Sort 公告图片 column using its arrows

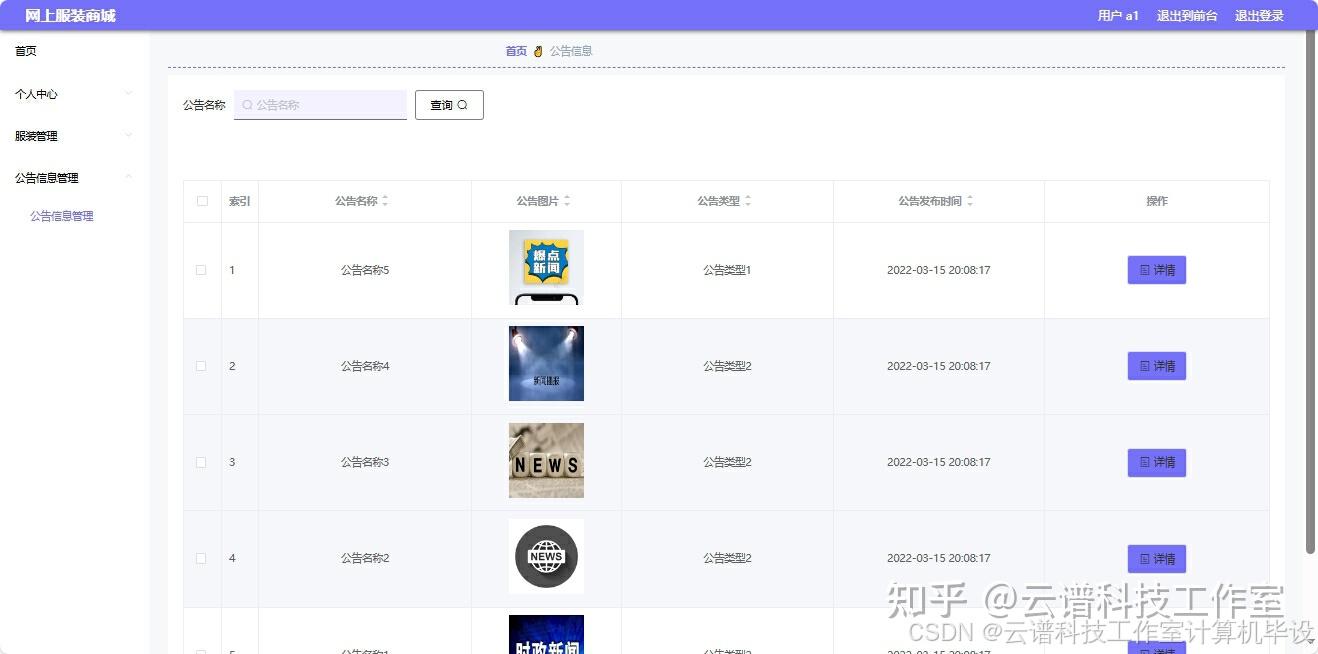pyautogui.click(x=567, y=201)
